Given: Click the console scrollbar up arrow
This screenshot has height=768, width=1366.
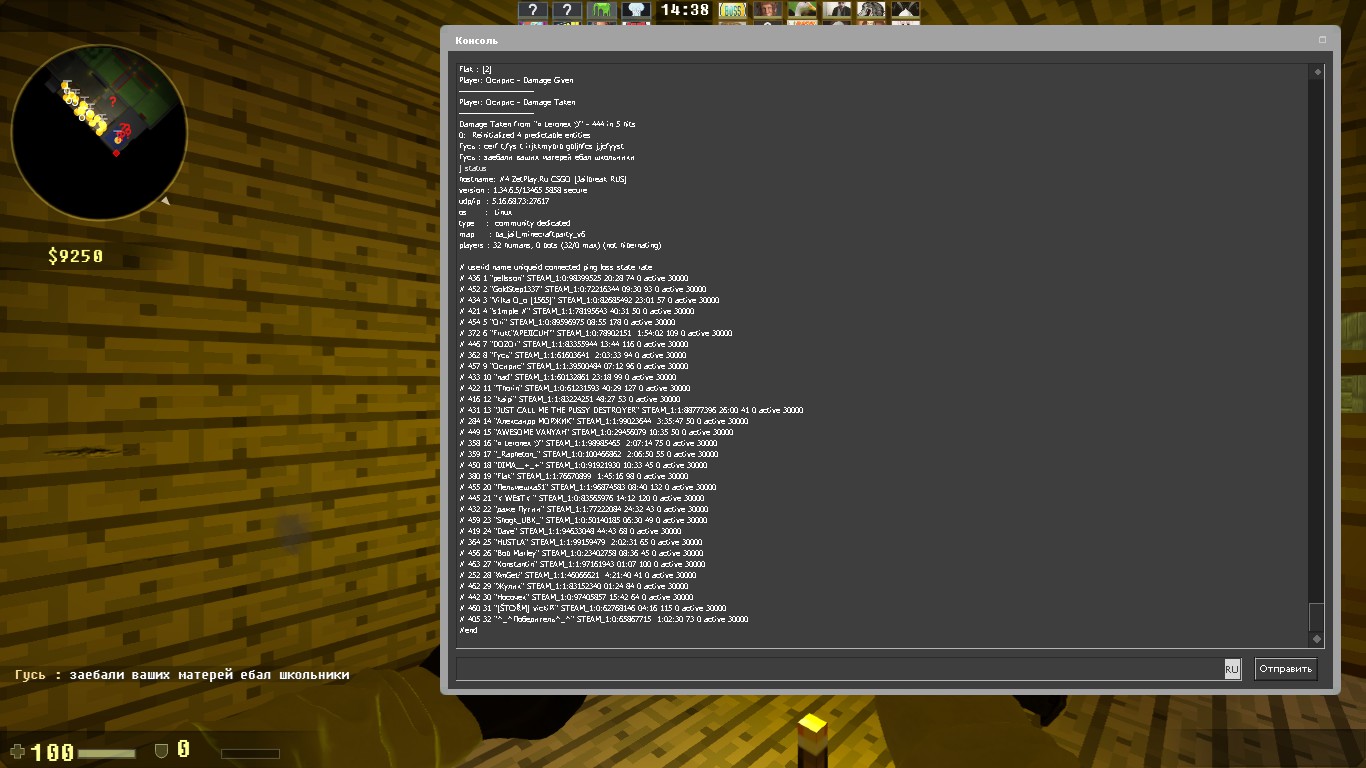Looking at the screenshot, I should click(x=1317, y=72).
